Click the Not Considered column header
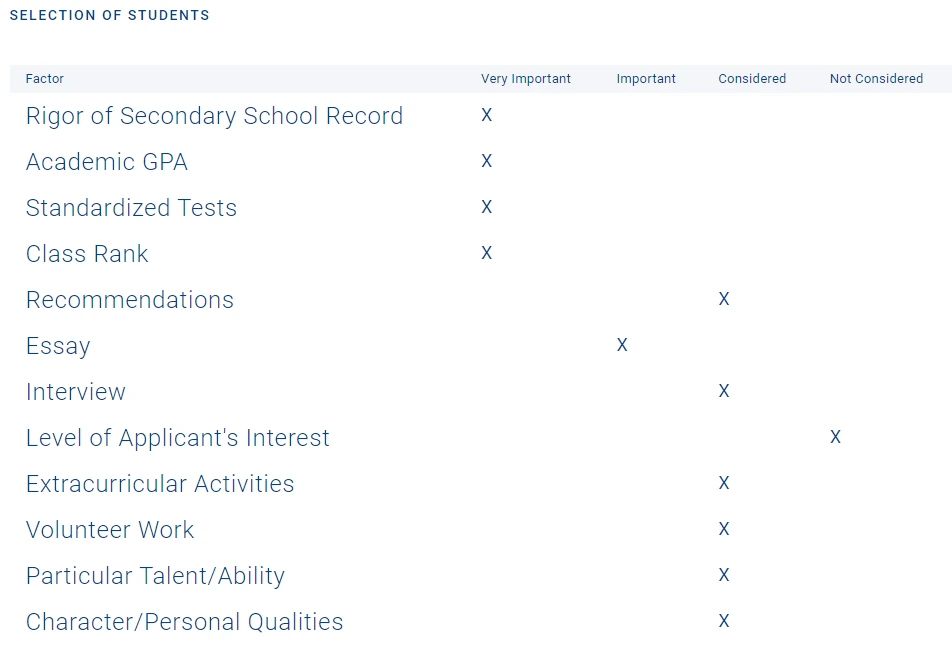Screen dimensions: 952x646 pyautogui.click(x=876, y=79)
